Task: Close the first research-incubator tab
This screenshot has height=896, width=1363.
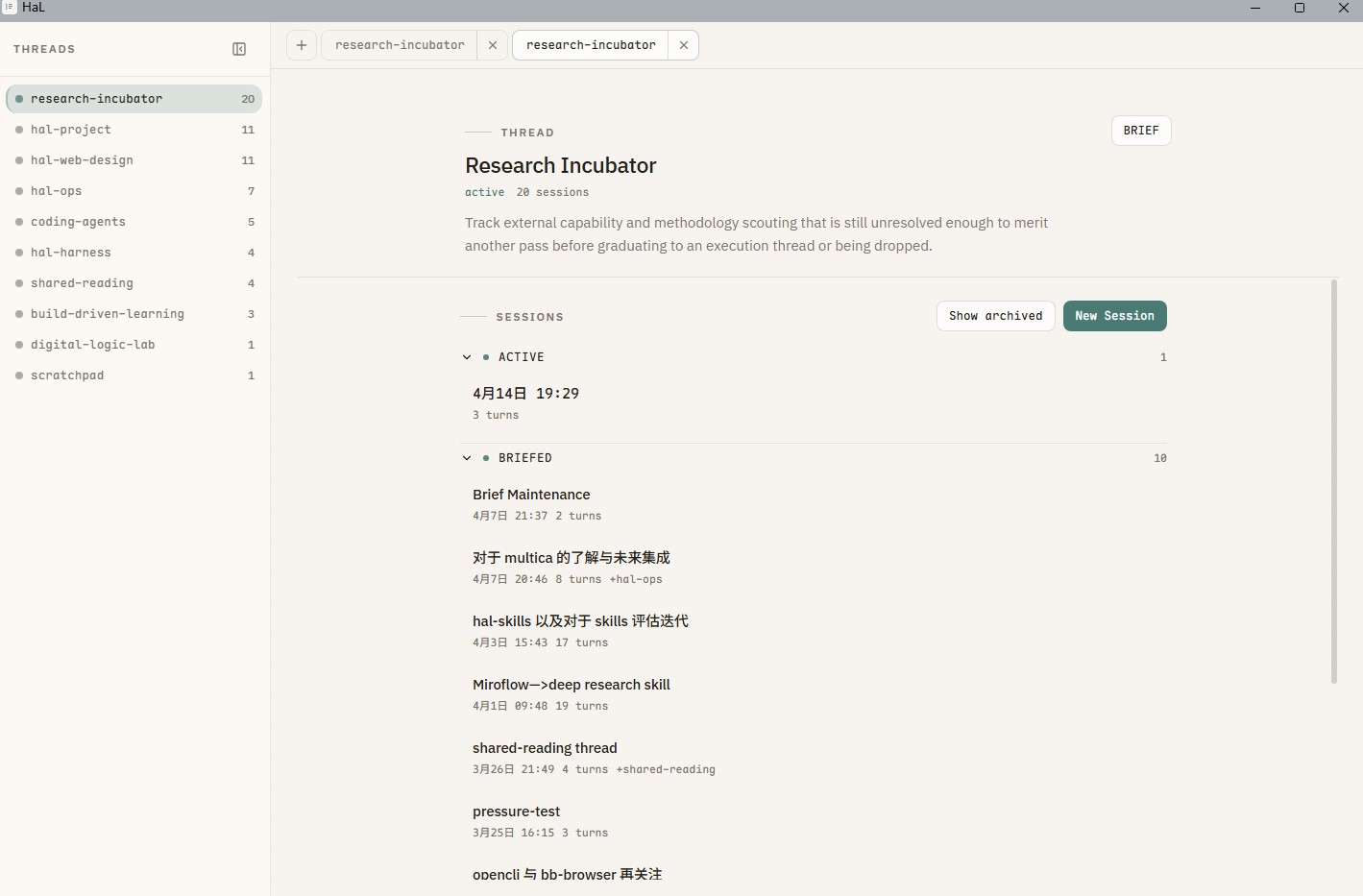Action: [x=493, y=45]
